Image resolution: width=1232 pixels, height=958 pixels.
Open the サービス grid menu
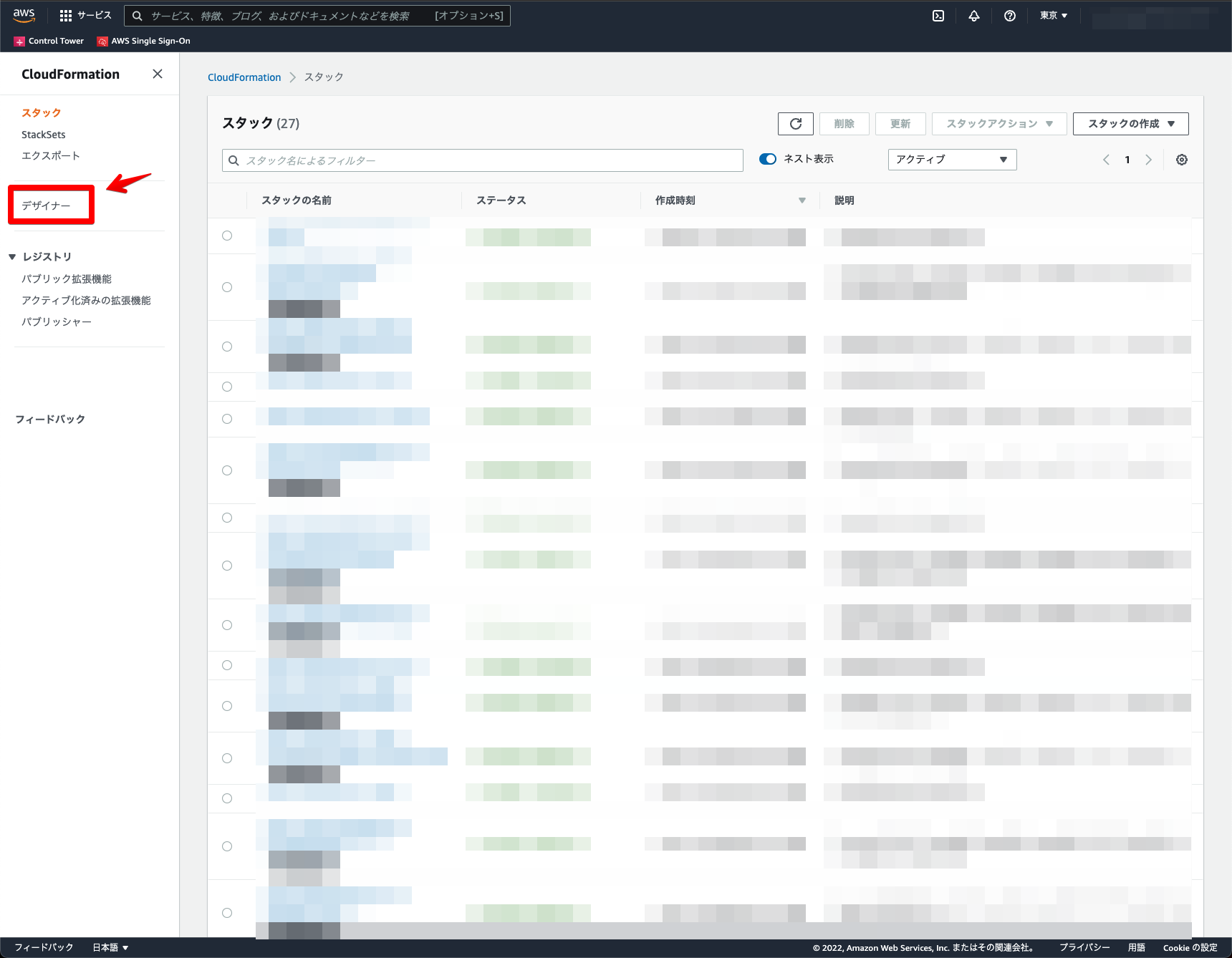(85, 16)
